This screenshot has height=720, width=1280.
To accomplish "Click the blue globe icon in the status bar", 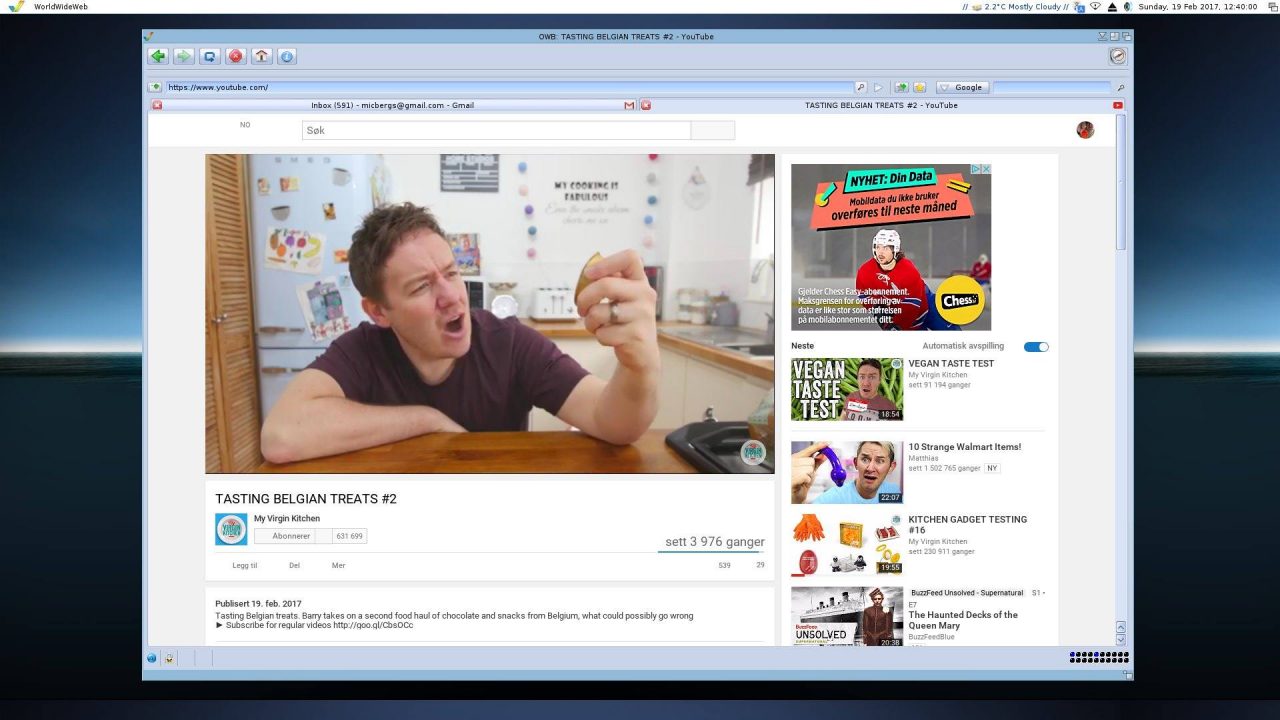I will (152, 658).
